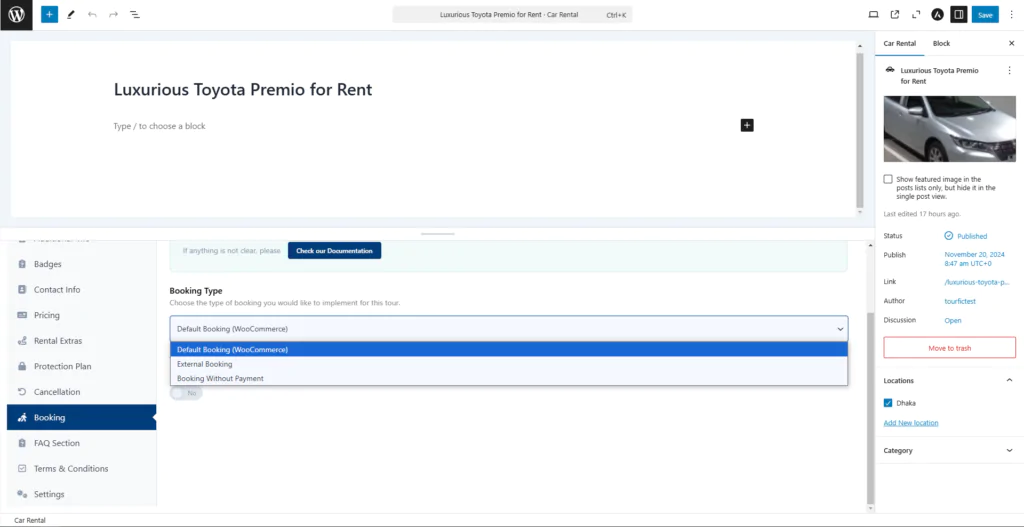
Task: Click the FAQ Section sidebar icon
Action: click(22, 443)
